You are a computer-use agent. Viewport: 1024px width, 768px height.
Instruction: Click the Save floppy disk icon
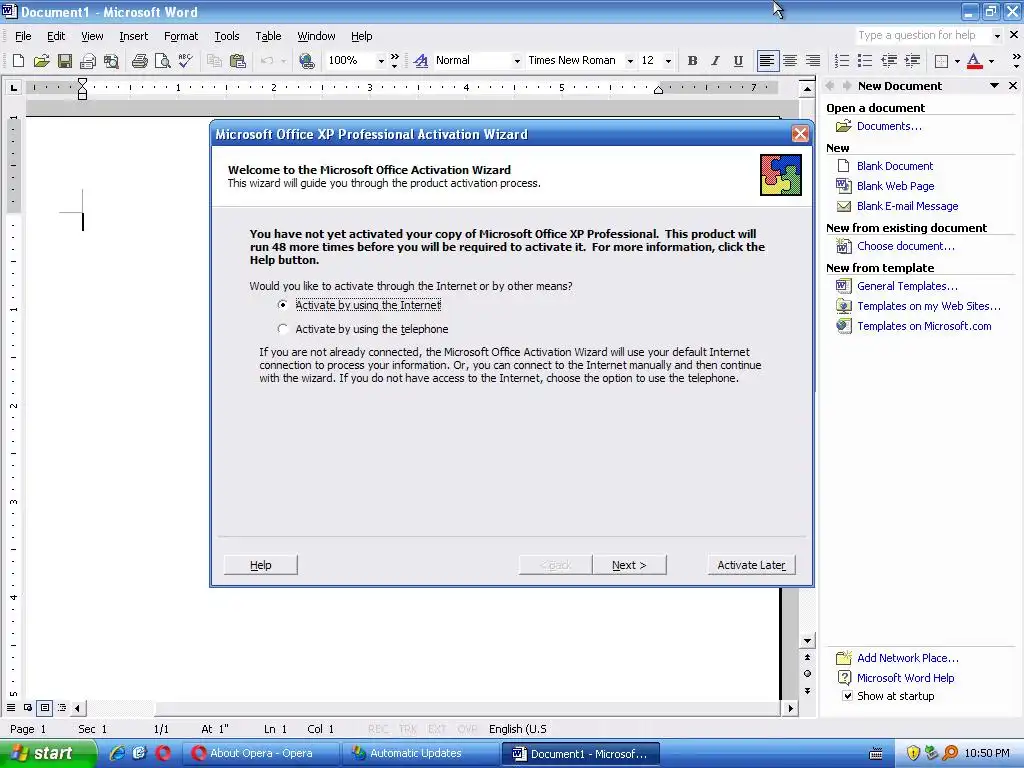[x=65, y=61]
